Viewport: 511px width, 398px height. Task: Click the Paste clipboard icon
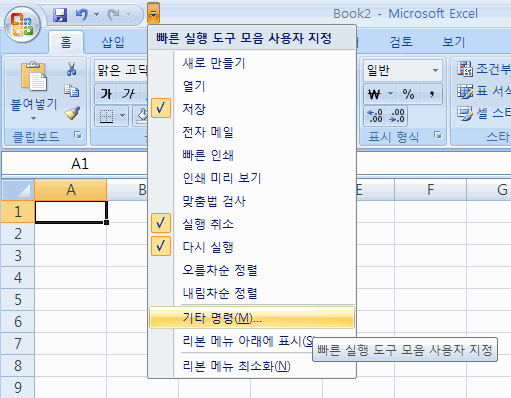(x=34, y=76)
